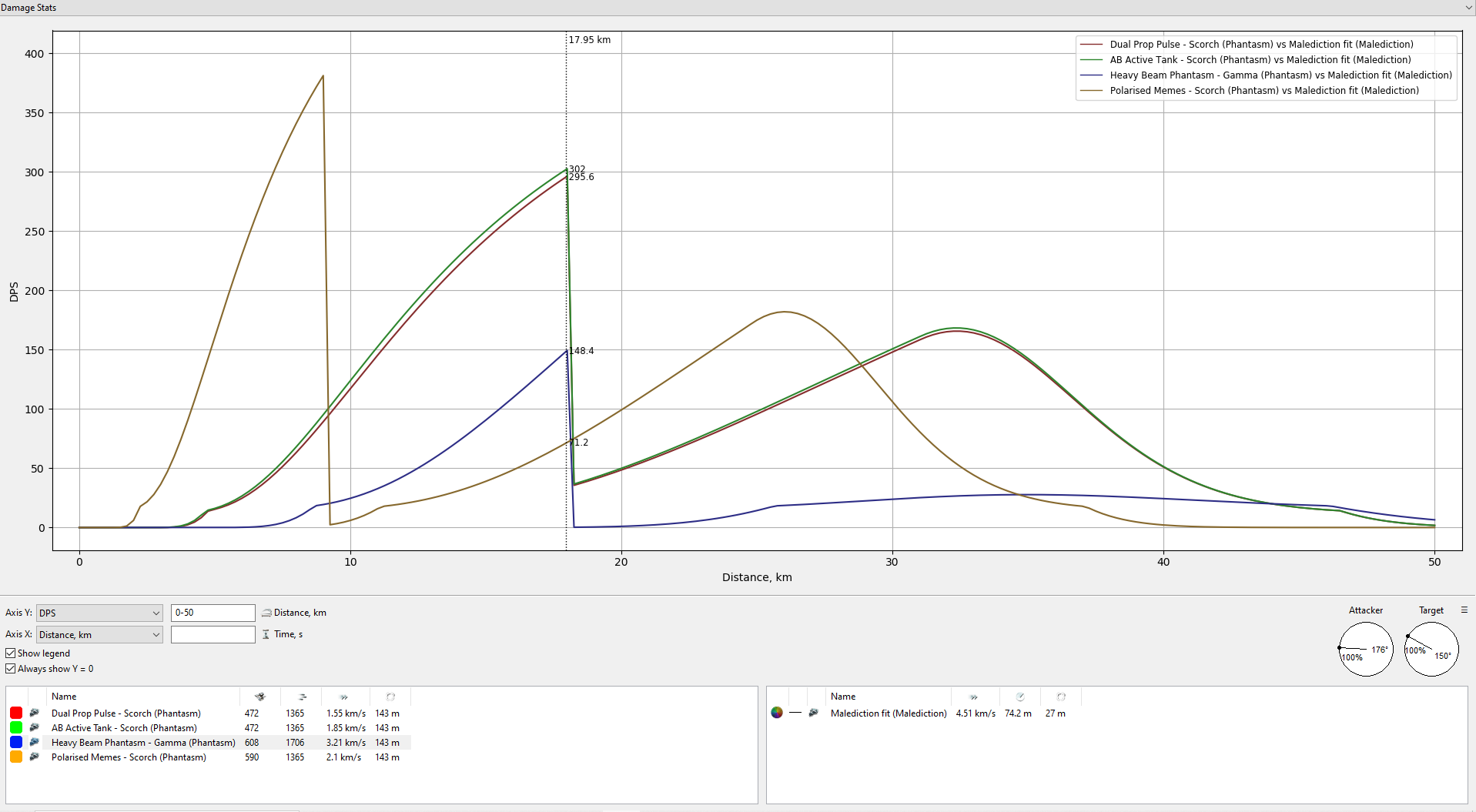Screen dimensions: 1476x812
Task: Click the speed column icon in attacker list header
Action: [x=344, y=697]
